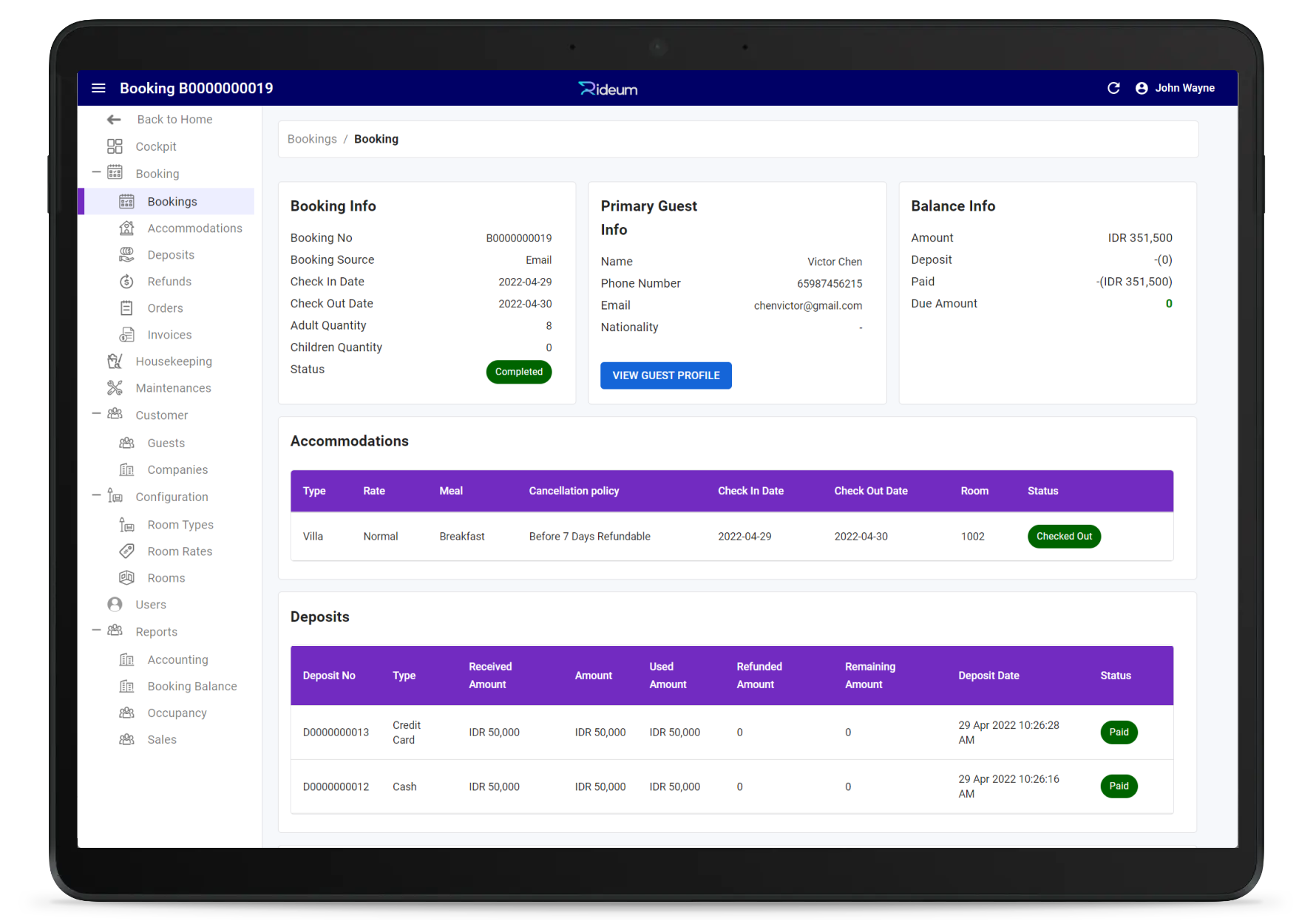
Task: Click the Back to Home arrow icon
Action: click(x=114, y=119)
